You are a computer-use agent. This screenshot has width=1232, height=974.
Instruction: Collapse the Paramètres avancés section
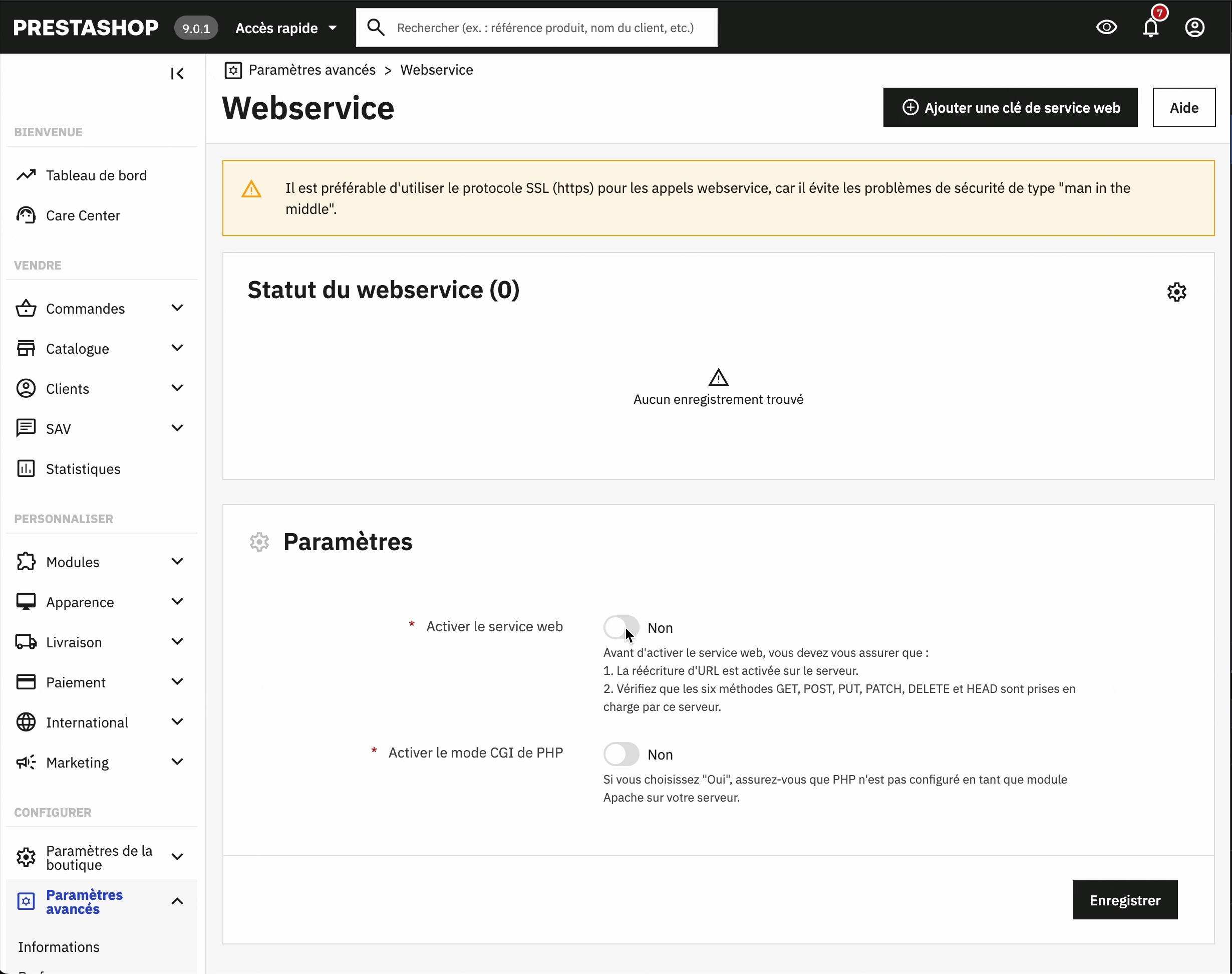(x=177, y=901)
